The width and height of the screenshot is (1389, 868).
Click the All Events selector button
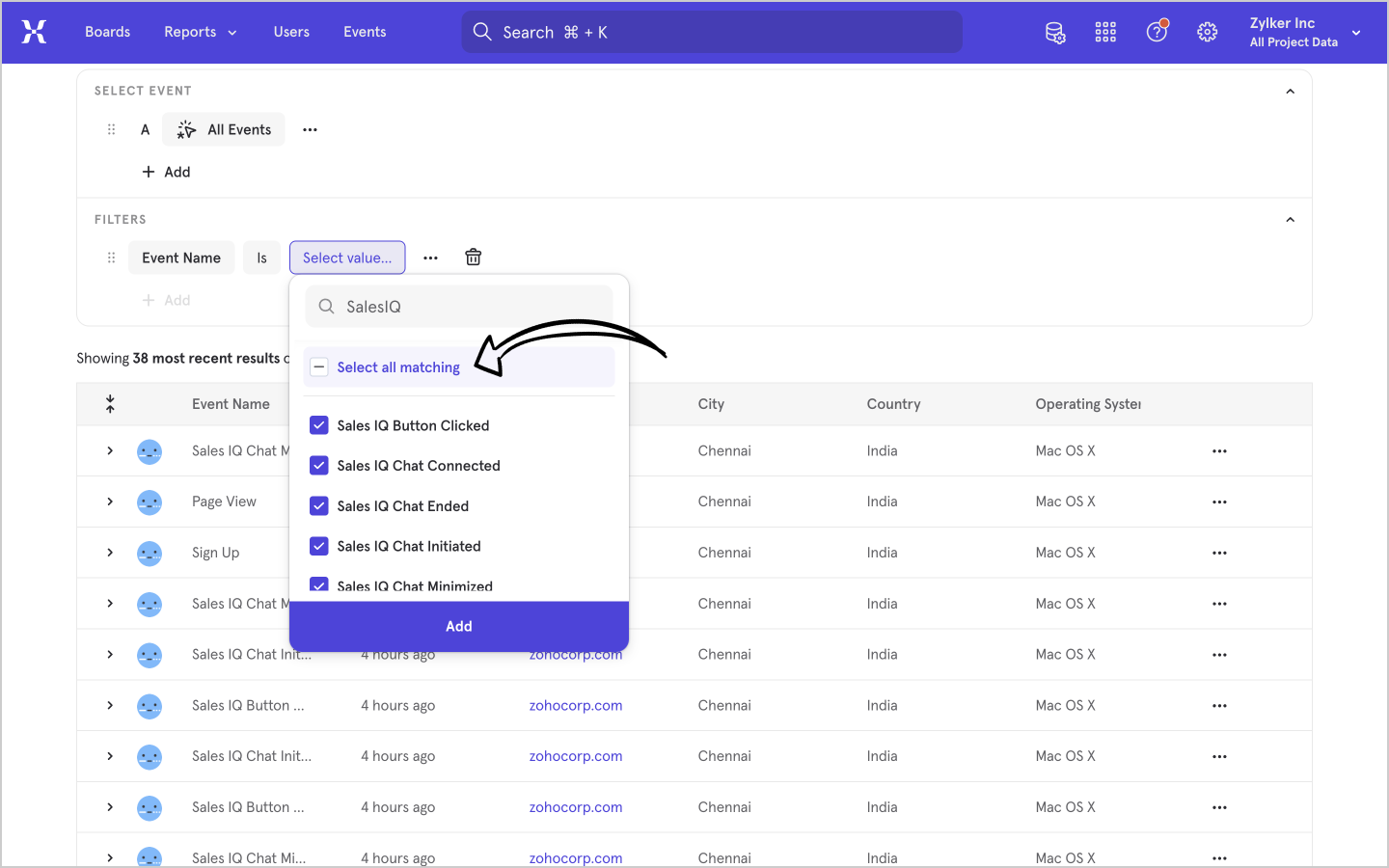[223, 129]
